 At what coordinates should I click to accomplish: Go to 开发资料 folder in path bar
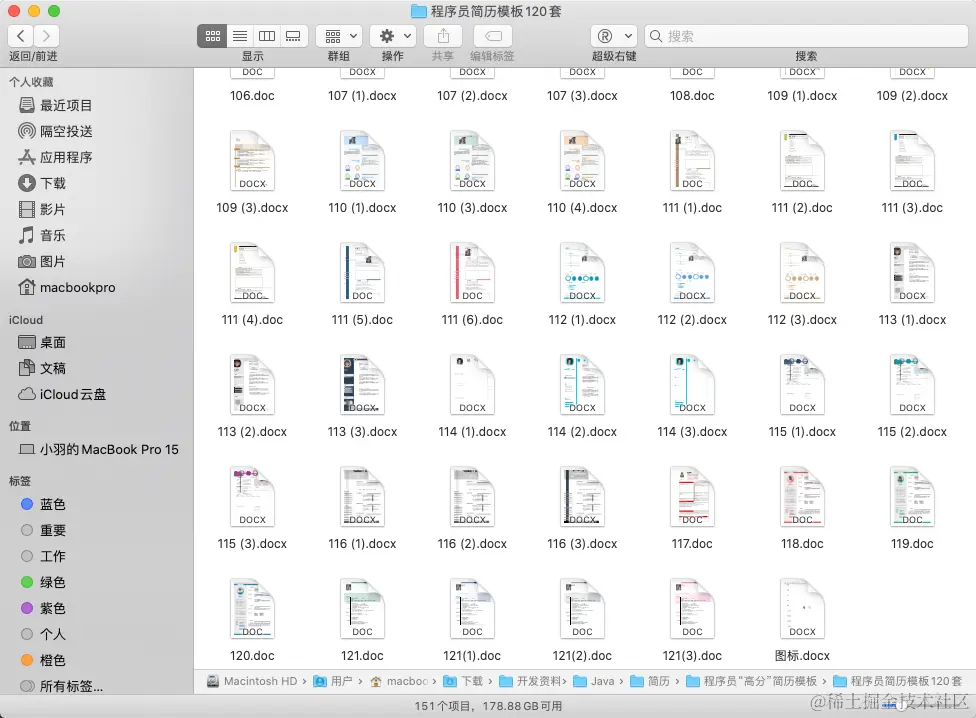530,681
